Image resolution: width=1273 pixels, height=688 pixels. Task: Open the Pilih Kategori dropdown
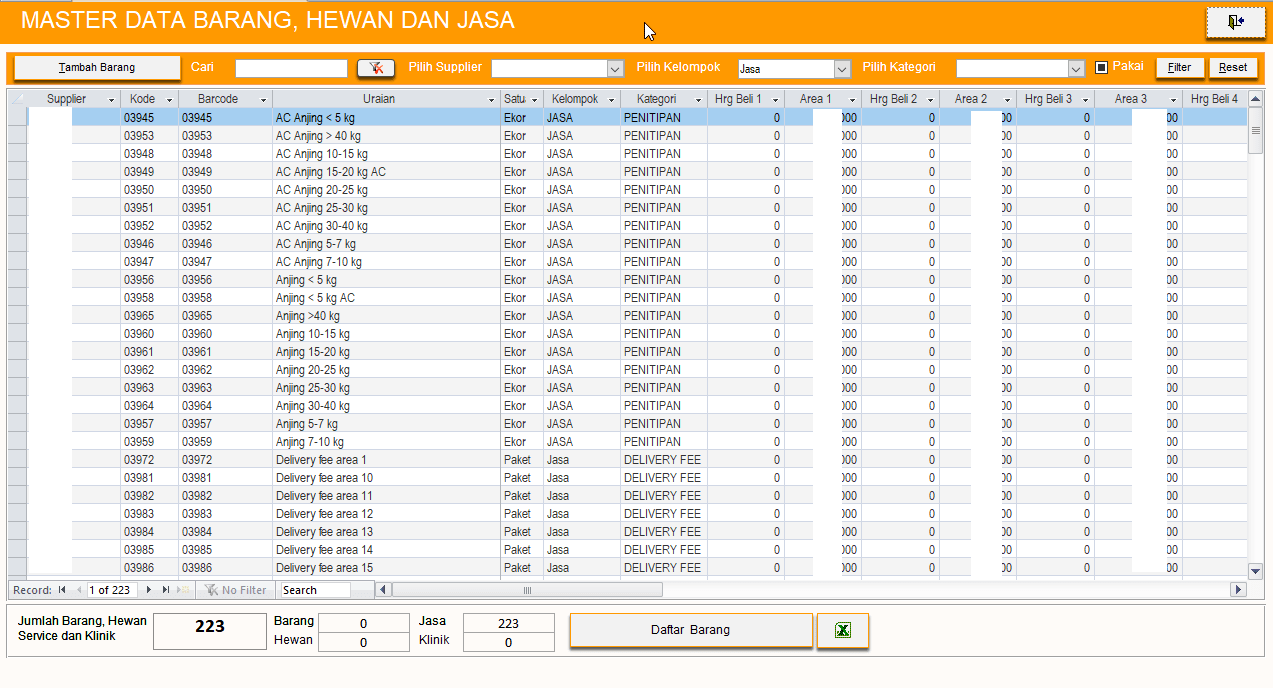(x=1075, y=69)
